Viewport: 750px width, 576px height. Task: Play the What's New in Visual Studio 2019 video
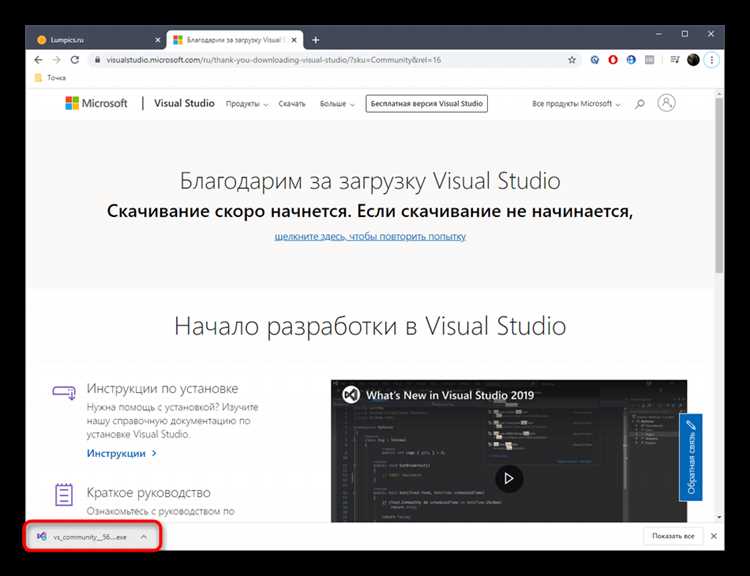pos(508,478)
